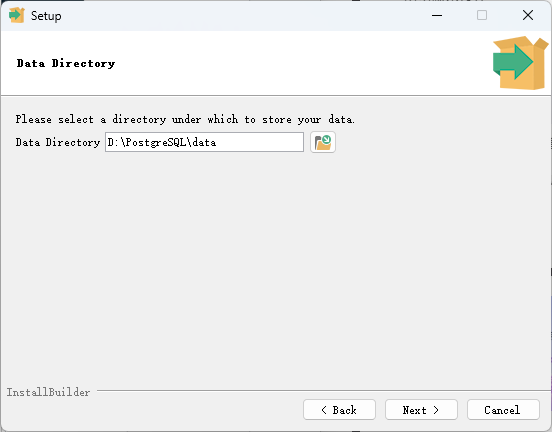Image resolution: width=552 pixels, height=432 pixels.
Task: Open the folder browse icon beside Data Directory
Action: [323, 142]
